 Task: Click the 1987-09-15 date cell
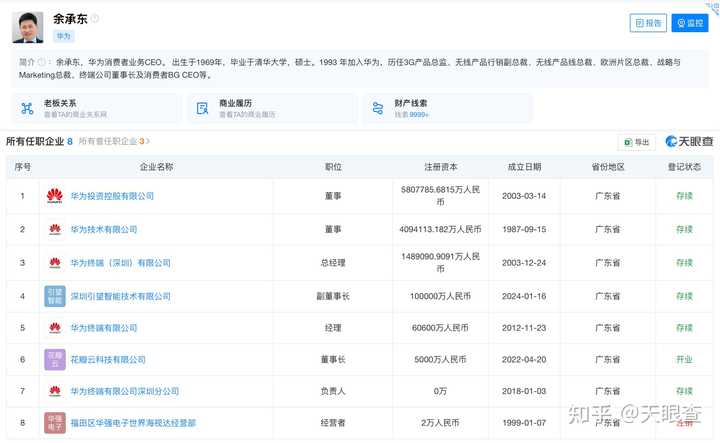click(524, 229)
